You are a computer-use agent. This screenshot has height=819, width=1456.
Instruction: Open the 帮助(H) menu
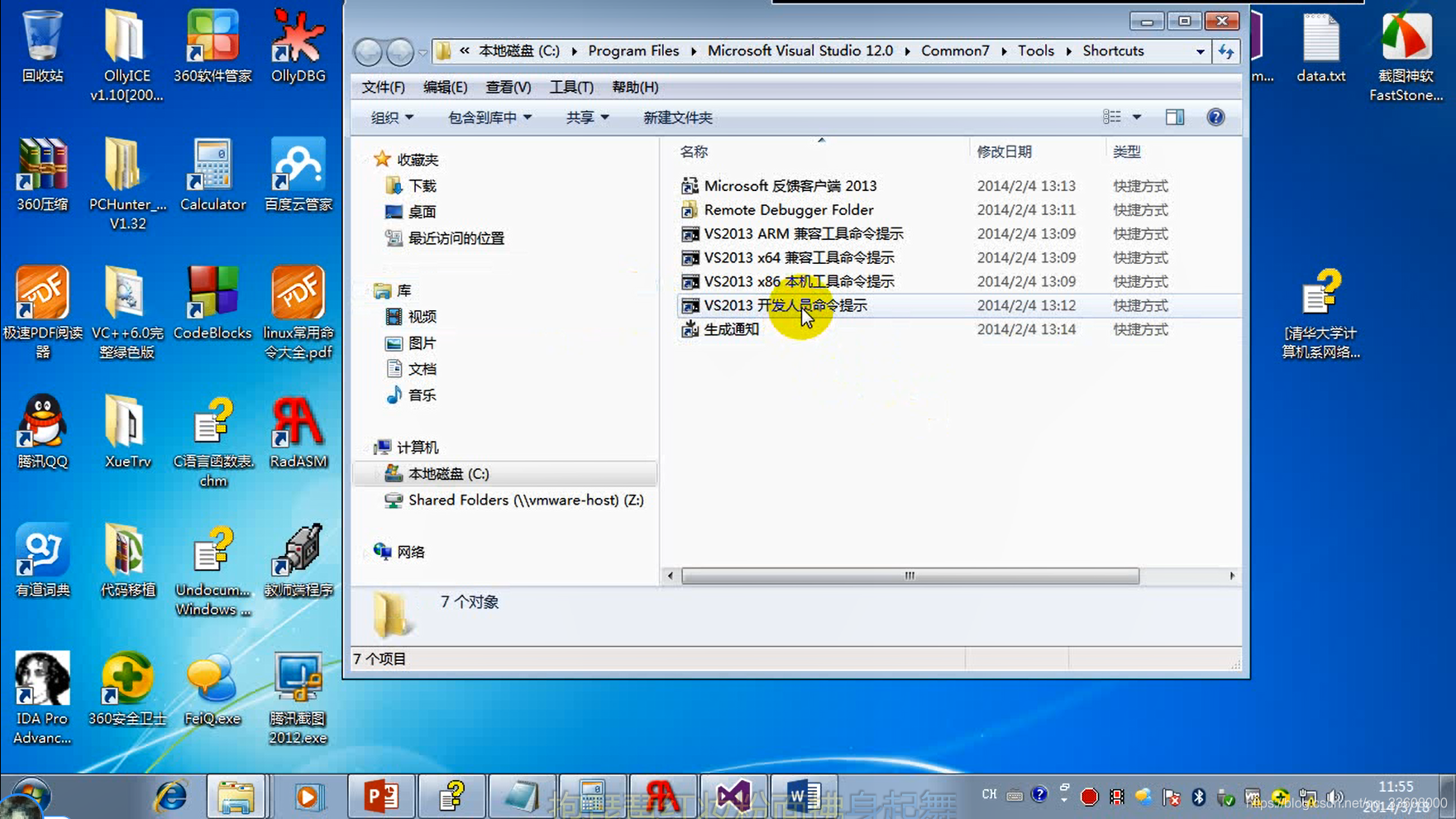(635, 87)
